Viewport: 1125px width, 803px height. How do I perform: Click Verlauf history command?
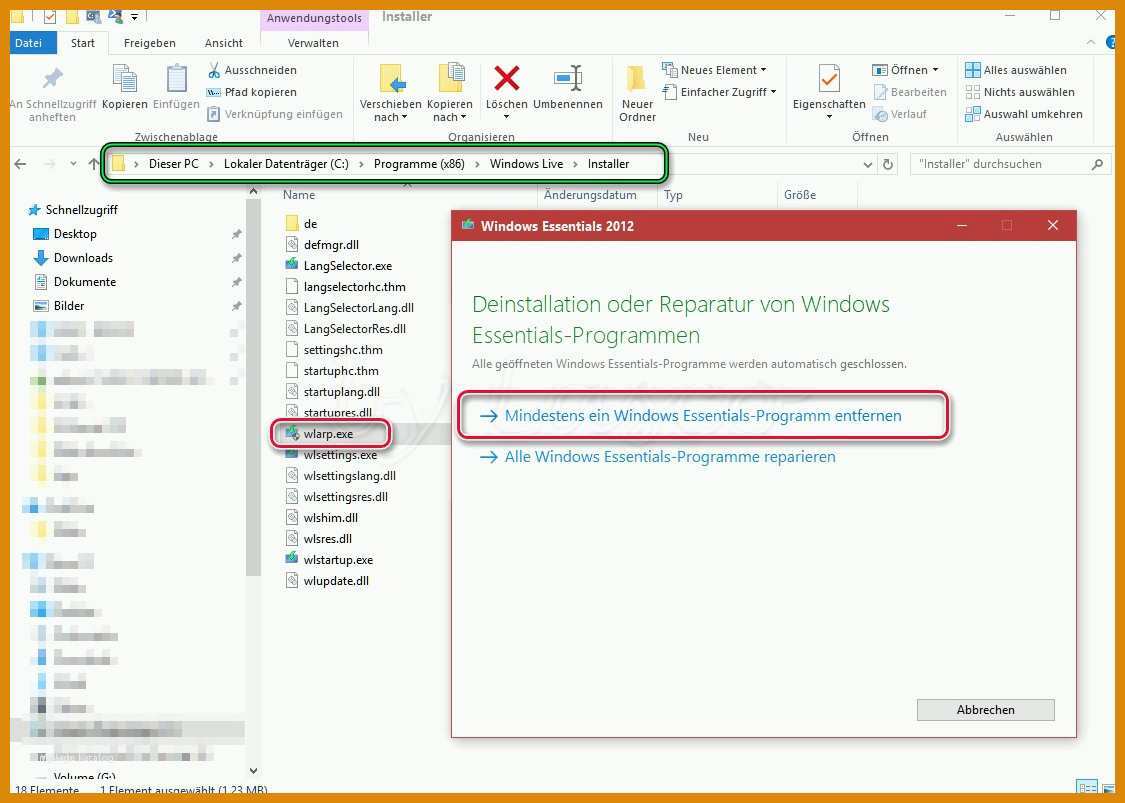pyautogui.click(x=900, y=114)
